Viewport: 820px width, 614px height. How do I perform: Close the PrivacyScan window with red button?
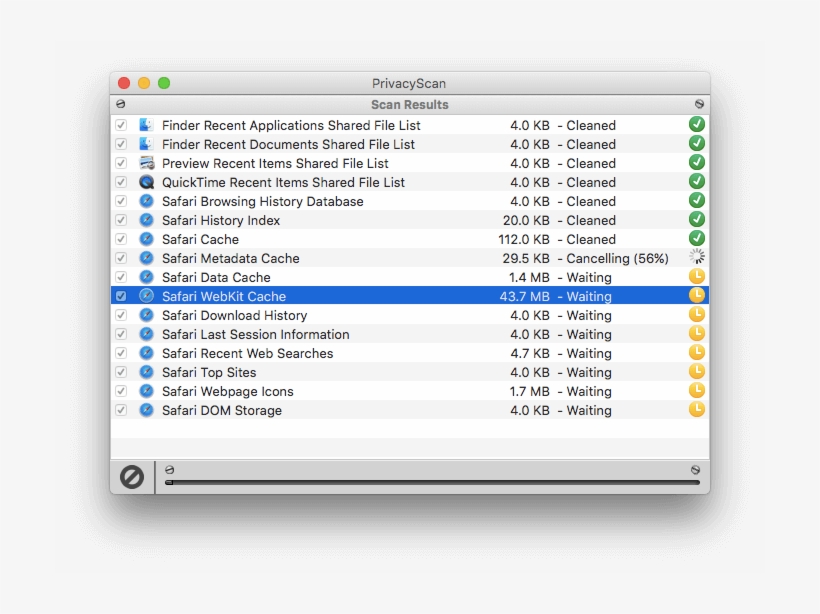click(x=124, y=83)
